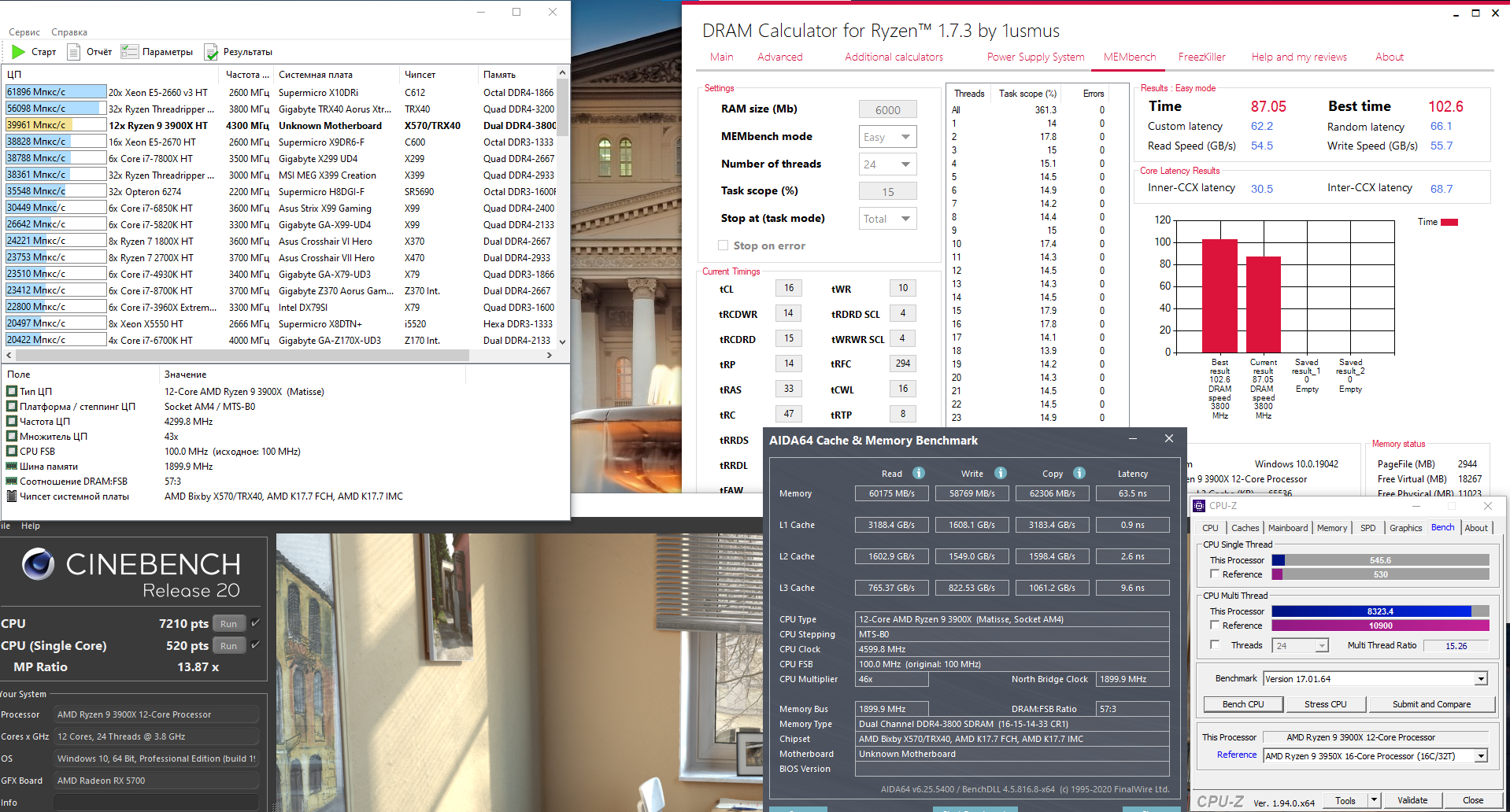This screenshot has height=812, width=1510.
Task: Click the CPU-Z chip icon in its title bar
Action: (1199, 506)
